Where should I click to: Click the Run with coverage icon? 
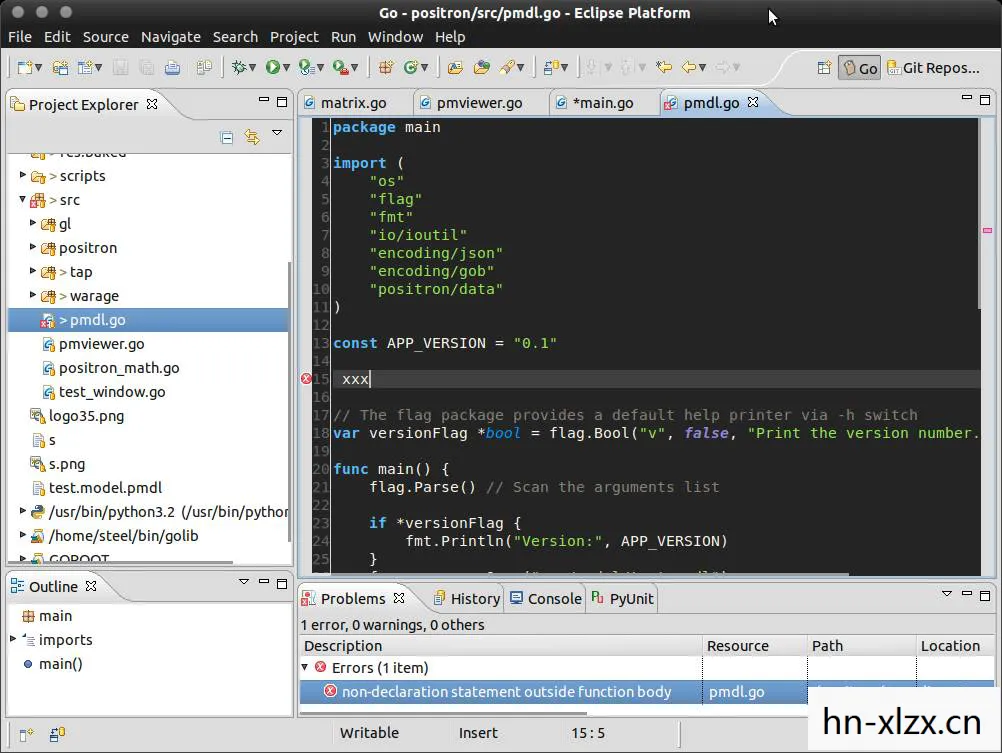[306, 67]
